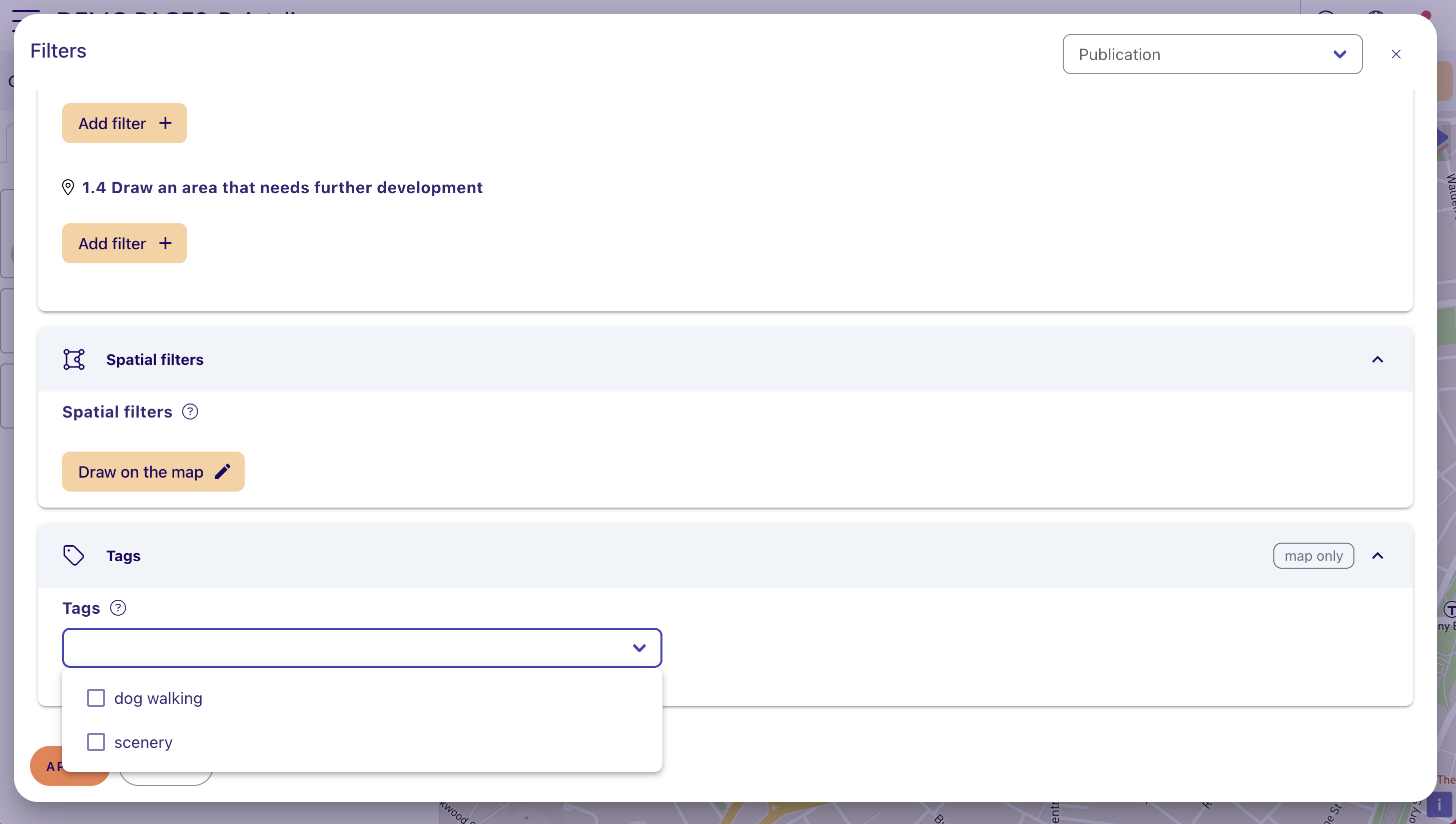Click the Tags header label
1456x824 pixels.
click(x=123, y=556)
